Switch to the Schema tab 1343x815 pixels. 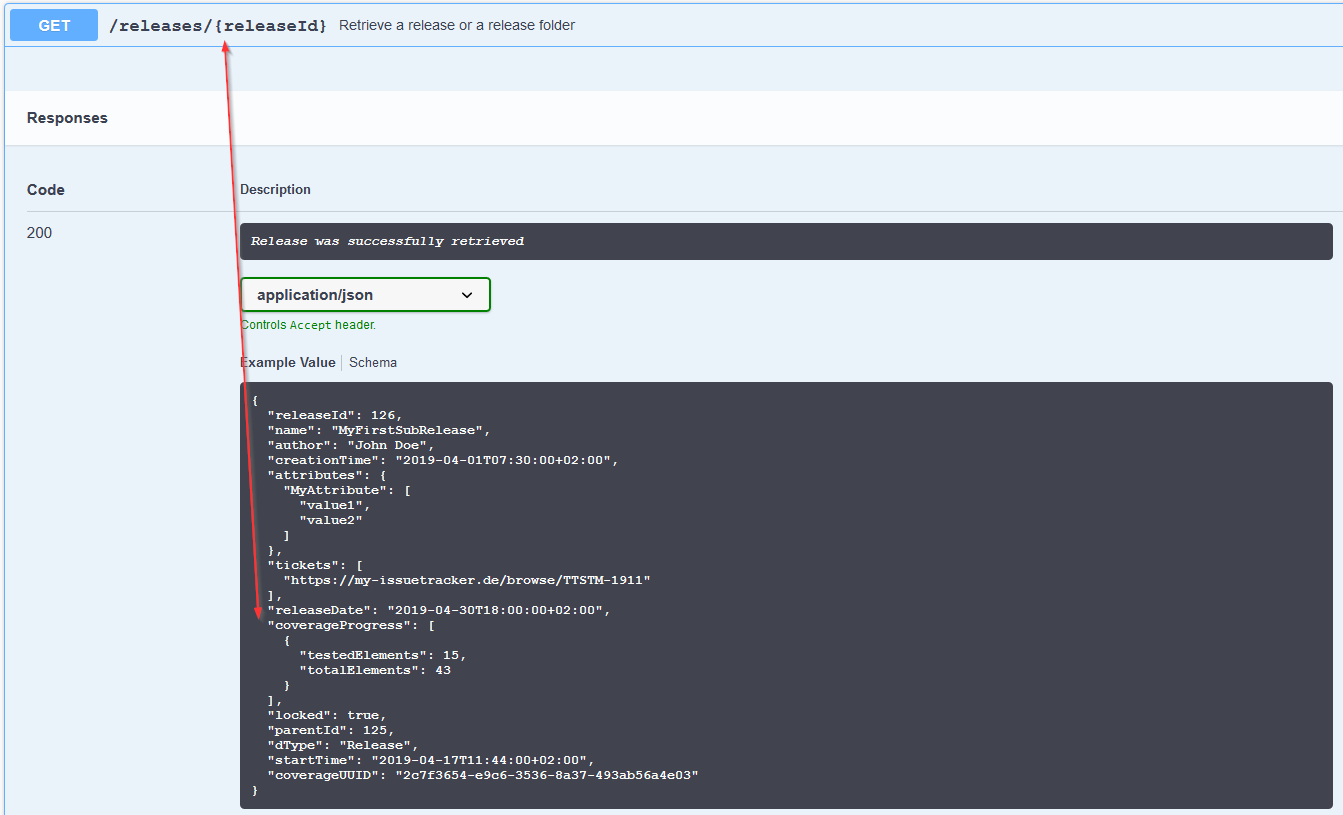tap(372, 362)
